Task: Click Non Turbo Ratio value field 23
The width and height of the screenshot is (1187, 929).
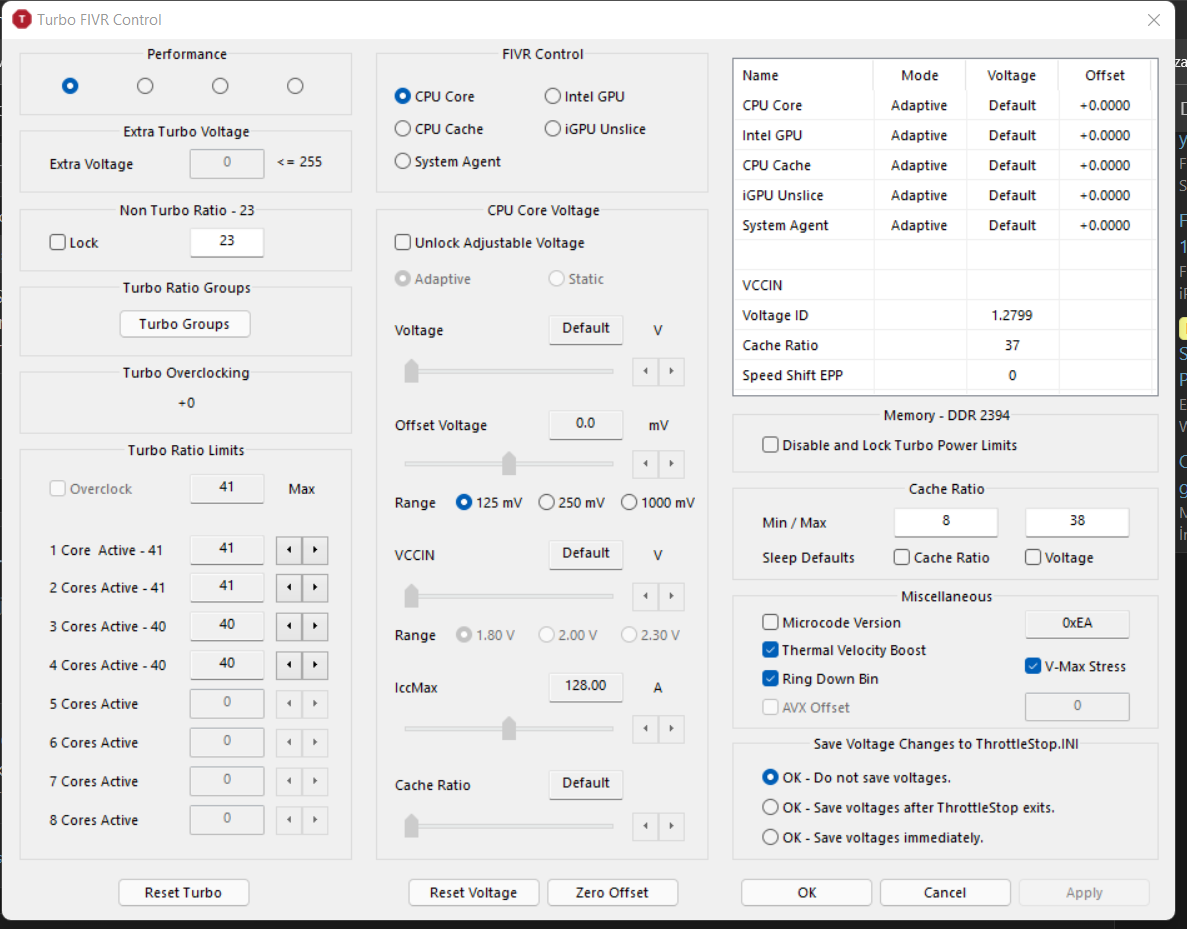Action: [x=226, y=242]
